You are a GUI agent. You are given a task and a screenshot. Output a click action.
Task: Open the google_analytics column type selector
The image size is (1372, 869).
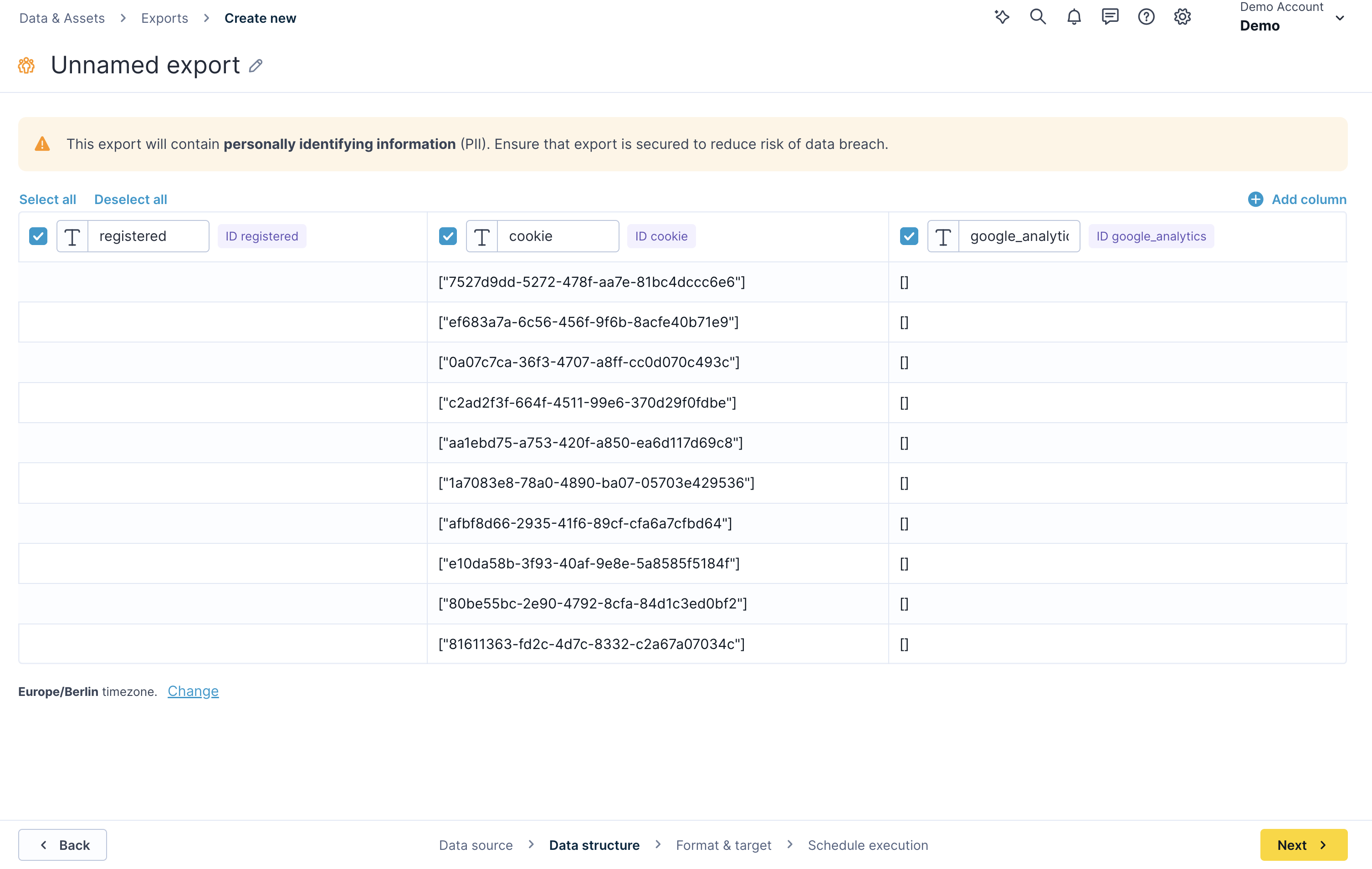tap(942, 236)
